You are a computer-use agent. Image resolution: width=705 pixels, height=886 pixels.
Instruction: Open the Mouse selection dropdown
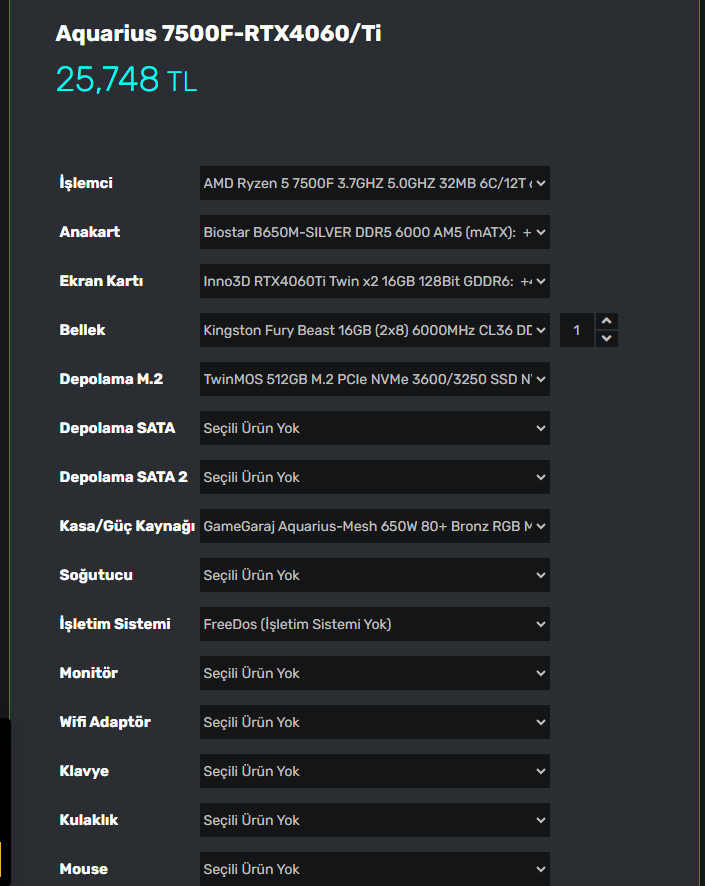tap(375, 869)
